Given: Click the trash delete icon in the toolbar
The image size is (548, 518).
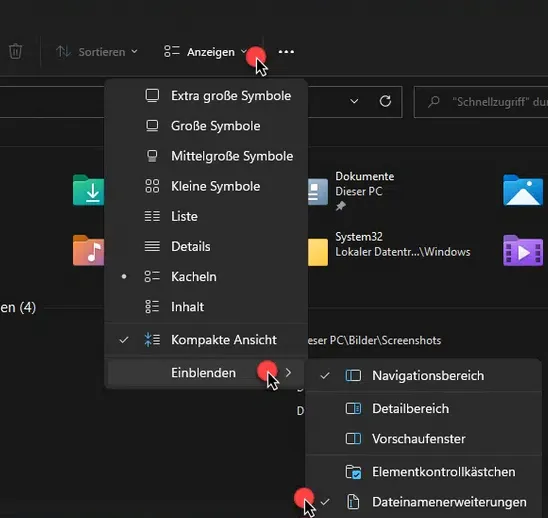Looking at the screenshot, I should [x=15, y=51].
